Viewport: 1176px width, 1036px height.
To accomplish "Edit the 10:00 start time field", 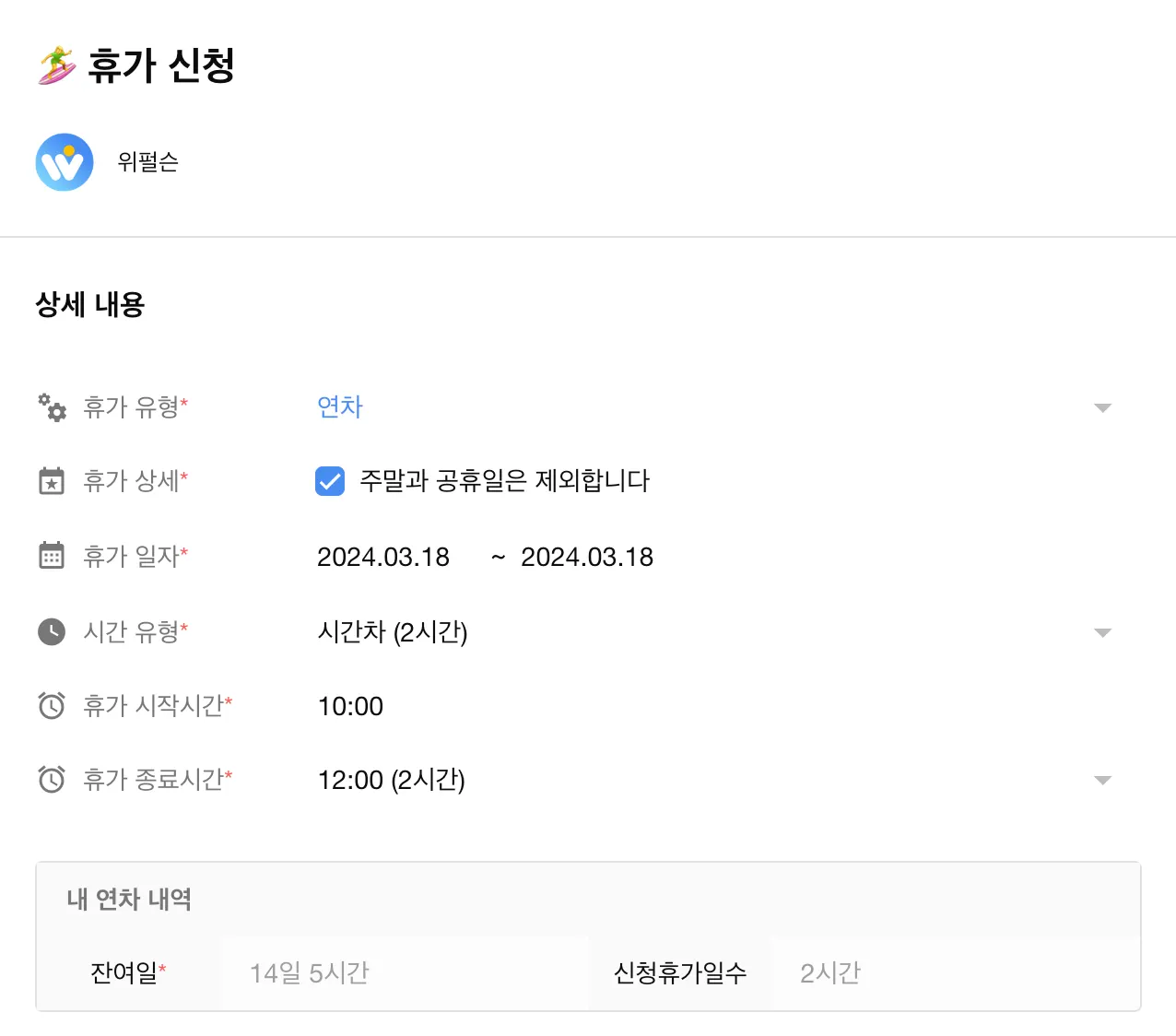I will coord(350,706).
